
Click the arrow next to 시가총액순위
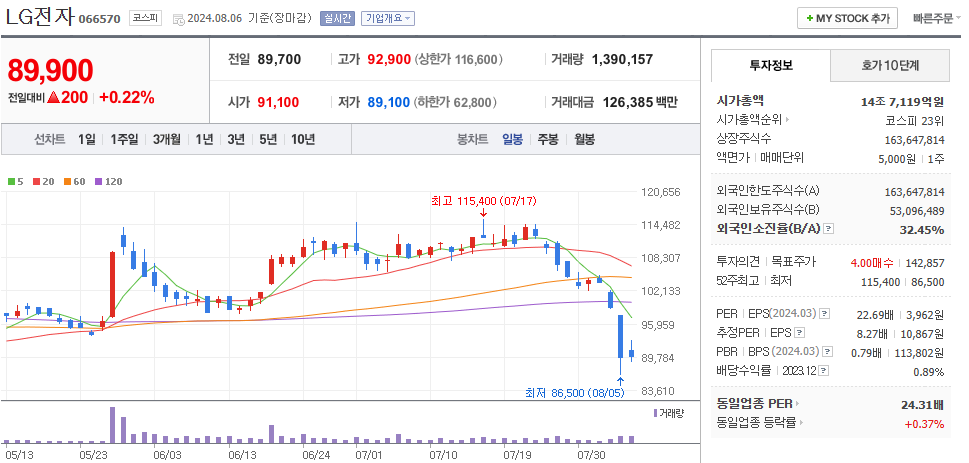(787, 119)
